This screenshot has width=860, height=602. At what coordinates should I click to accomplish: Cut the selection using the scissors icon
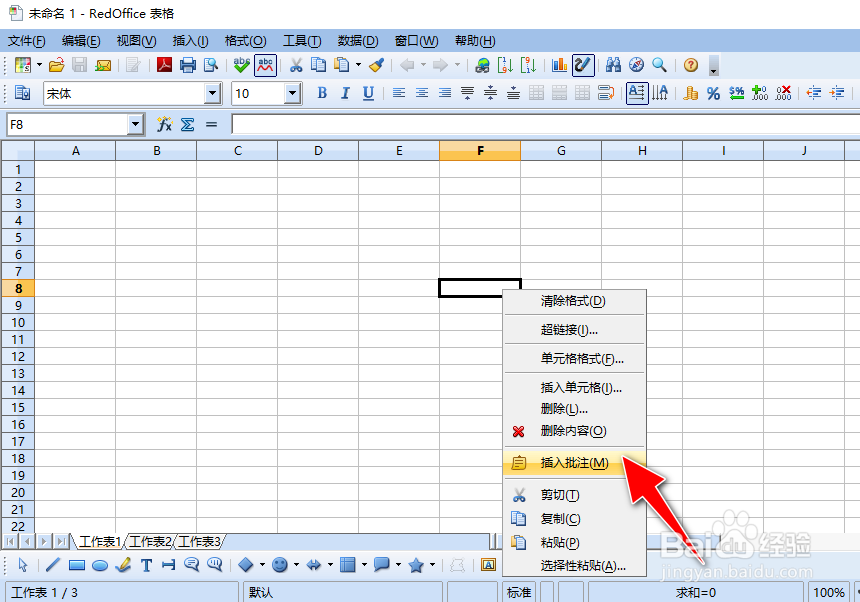point(296,65)
